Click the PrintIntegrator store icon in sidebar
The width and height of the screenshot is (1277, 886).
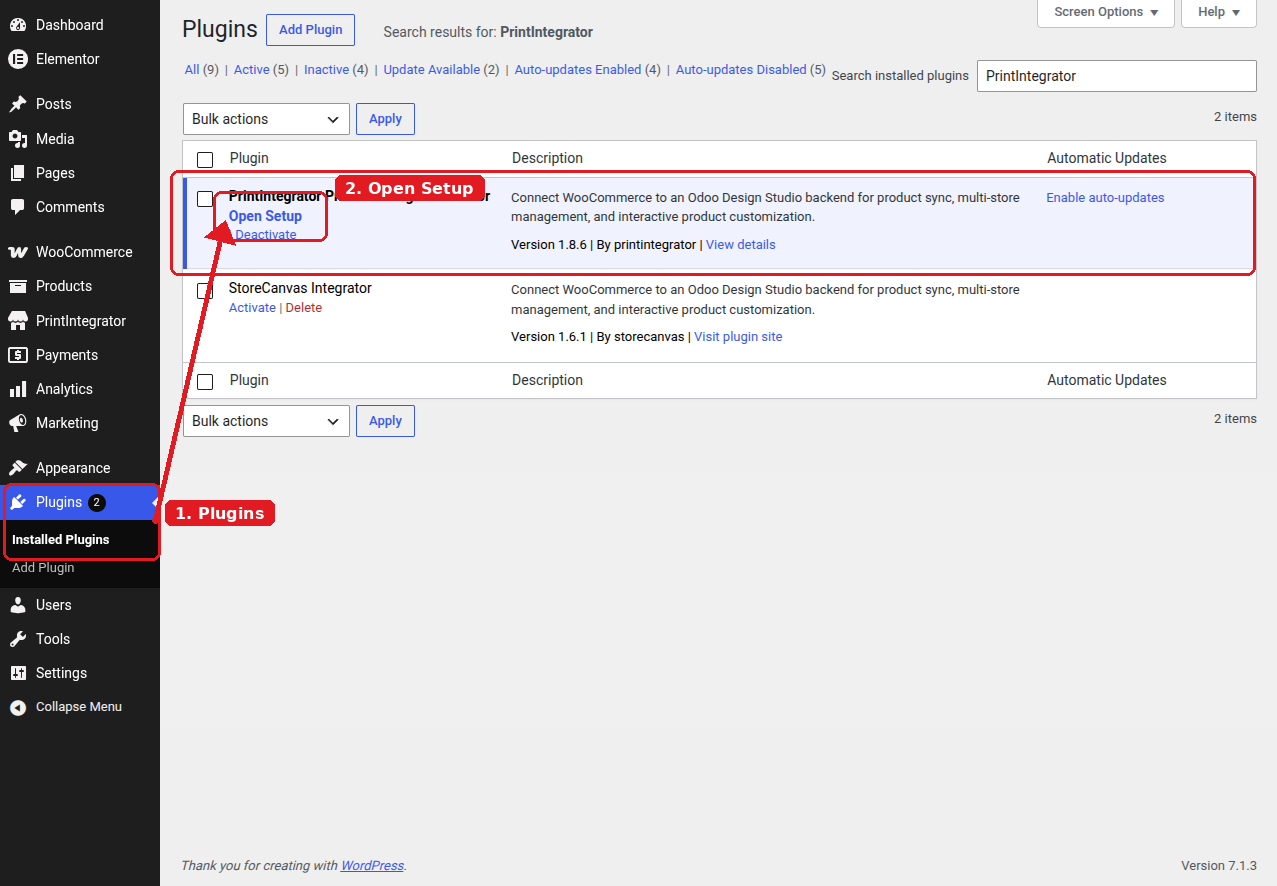click(18, 321)
